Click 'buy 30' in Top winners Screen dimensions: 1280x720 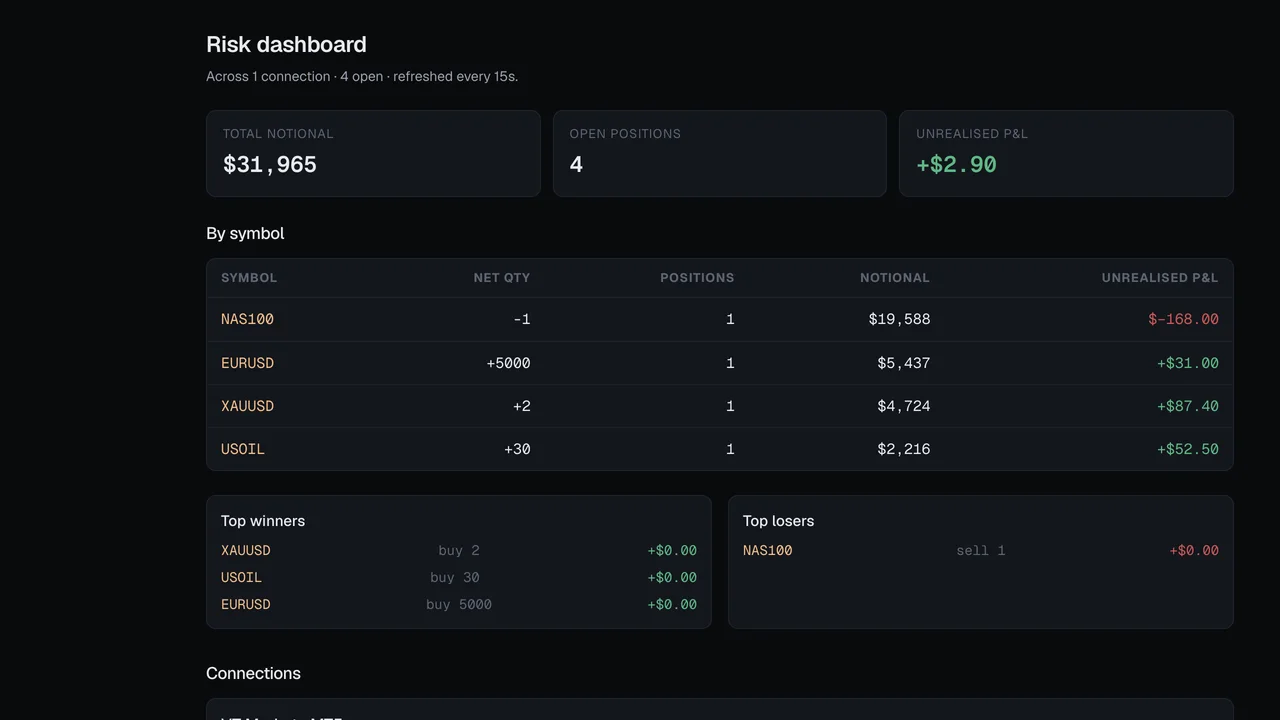pos(455,577)
